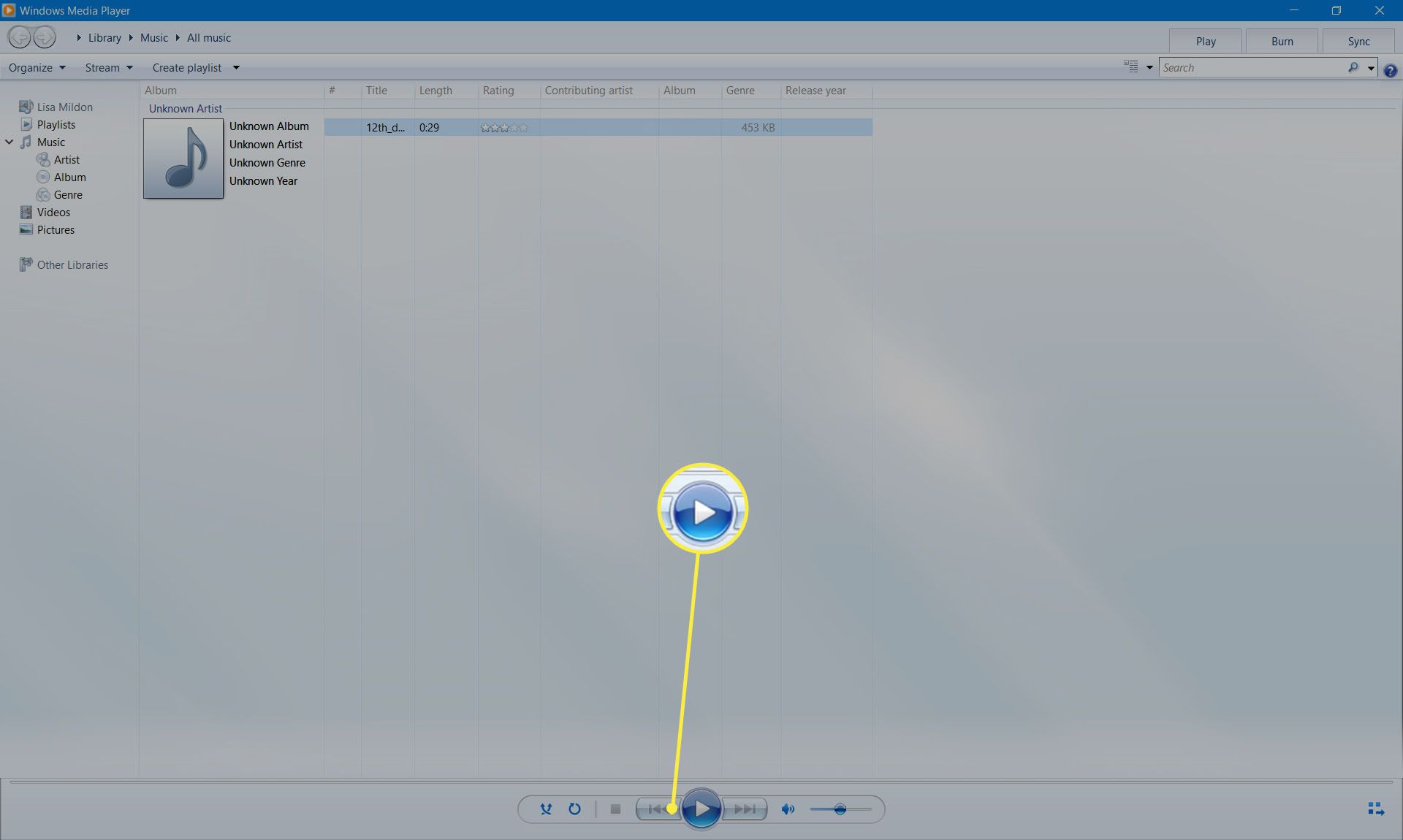
Task: Click the Unknown Genre label
Action: 267,163
